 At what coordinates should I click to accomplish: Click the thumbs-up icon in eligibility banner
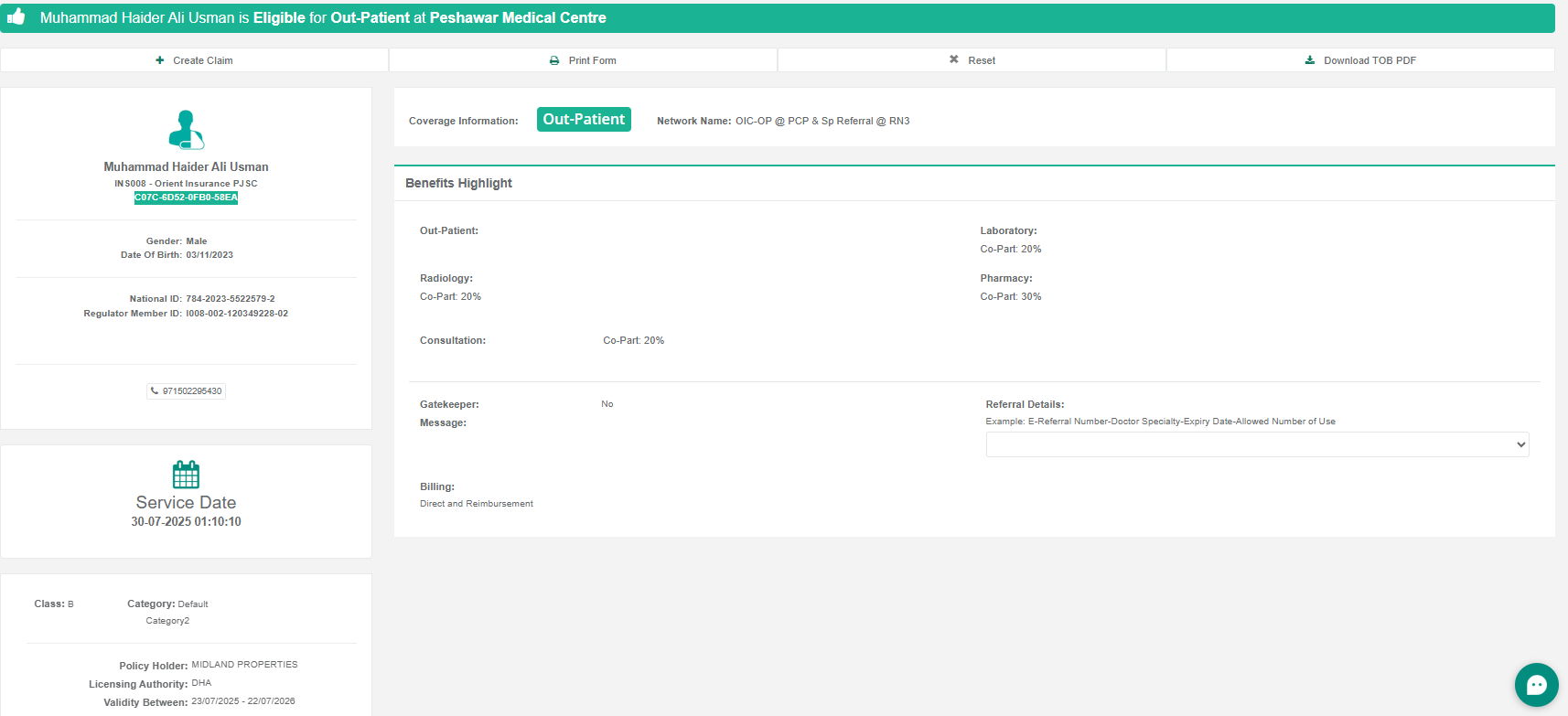(16, 16)
